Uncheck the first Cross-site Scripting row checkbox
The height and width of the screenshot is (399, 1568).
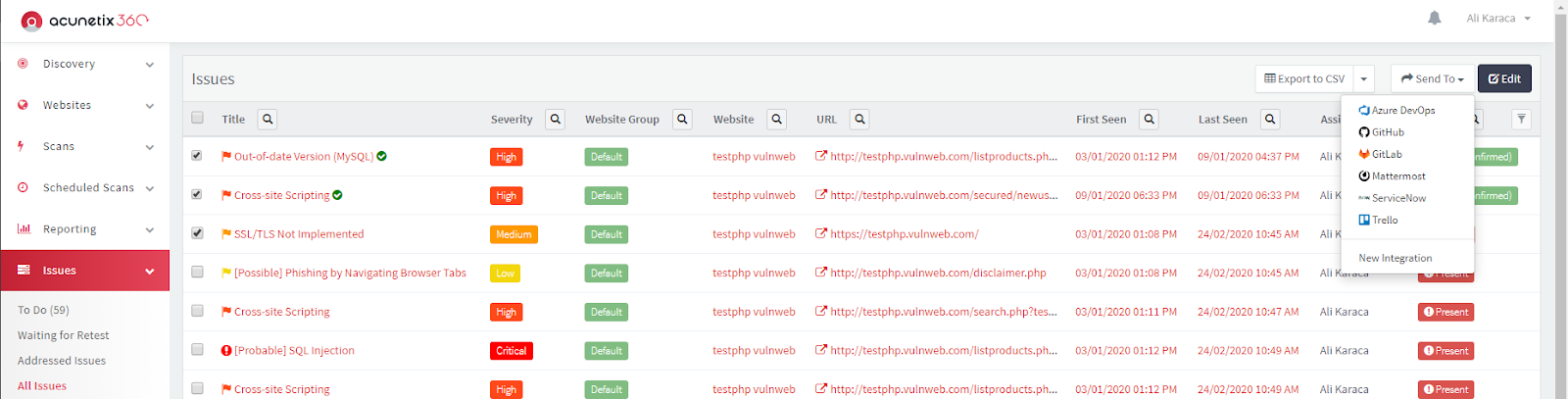pos(197,194)
